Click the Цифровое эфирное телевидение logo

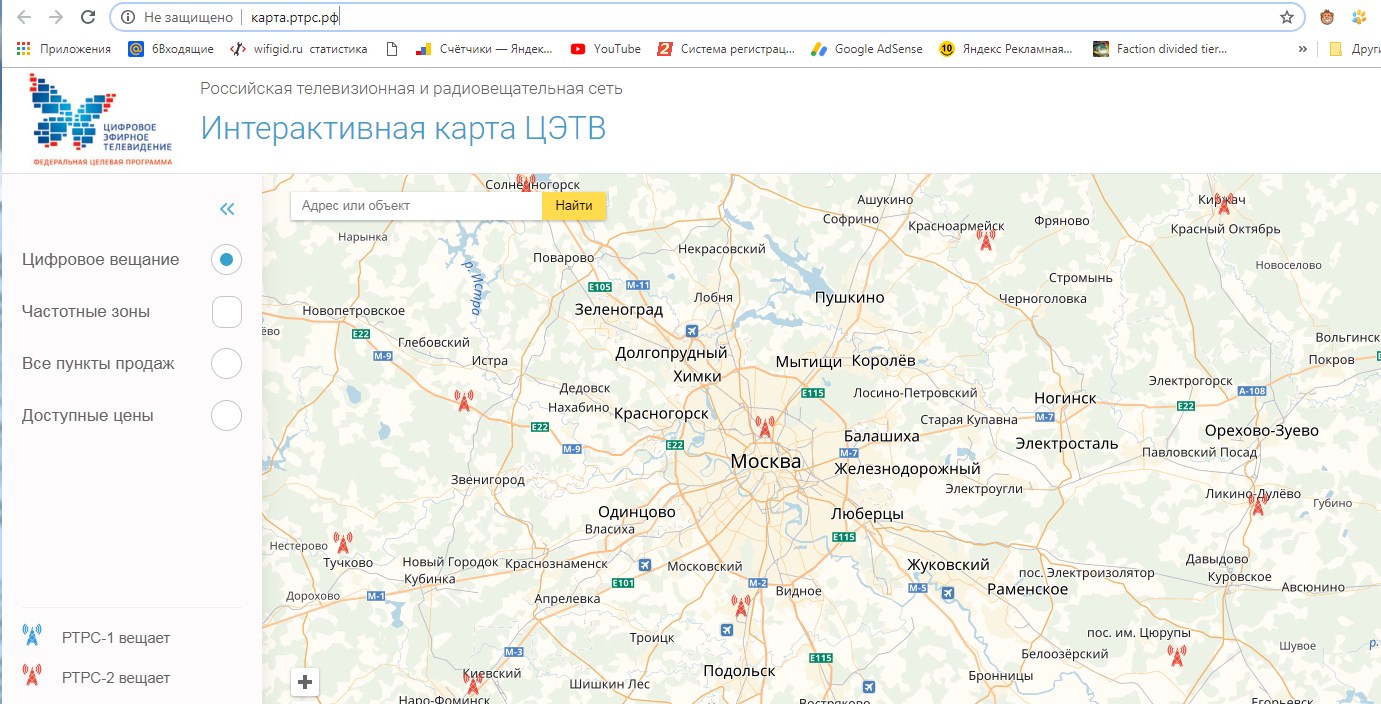pos(101,119)
